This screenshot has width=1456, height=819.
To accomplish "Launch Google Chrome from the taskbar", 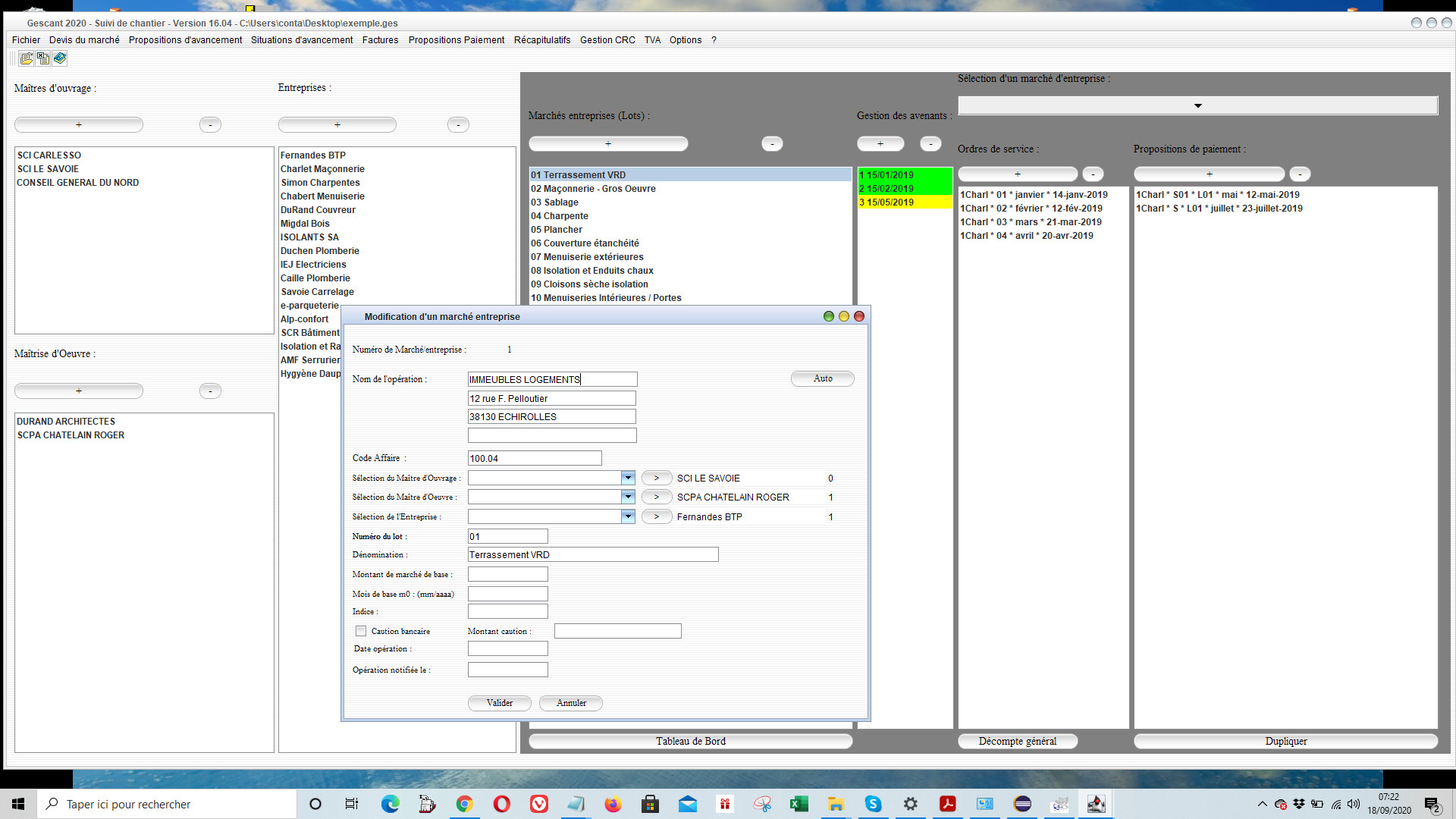I will pos(464,804).
